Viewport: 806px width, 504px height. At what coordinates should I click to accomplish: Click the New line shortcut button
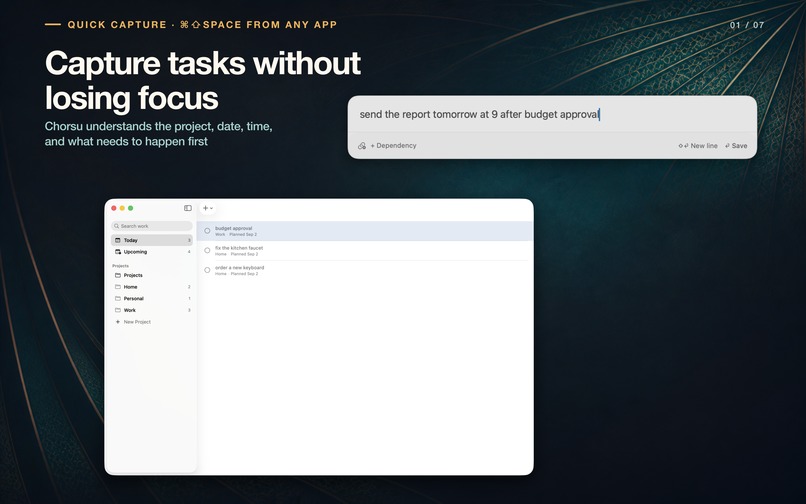(698, 146)
